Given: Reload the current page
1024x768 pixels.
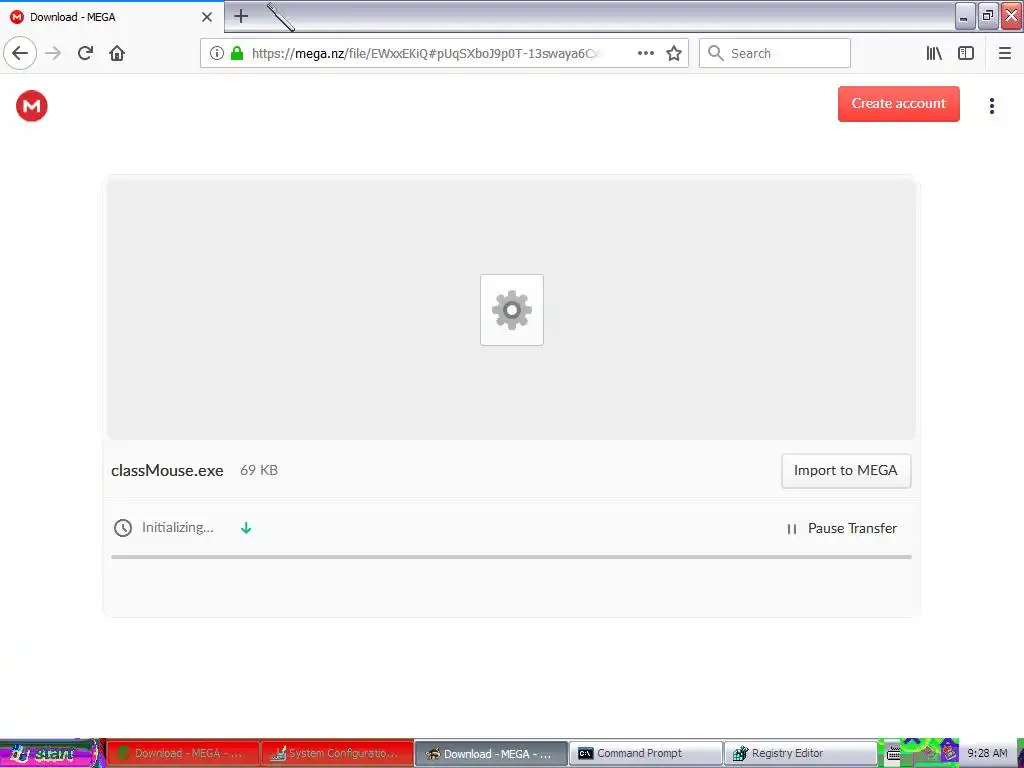Looking at the screenshot, I should coord(86,53).
